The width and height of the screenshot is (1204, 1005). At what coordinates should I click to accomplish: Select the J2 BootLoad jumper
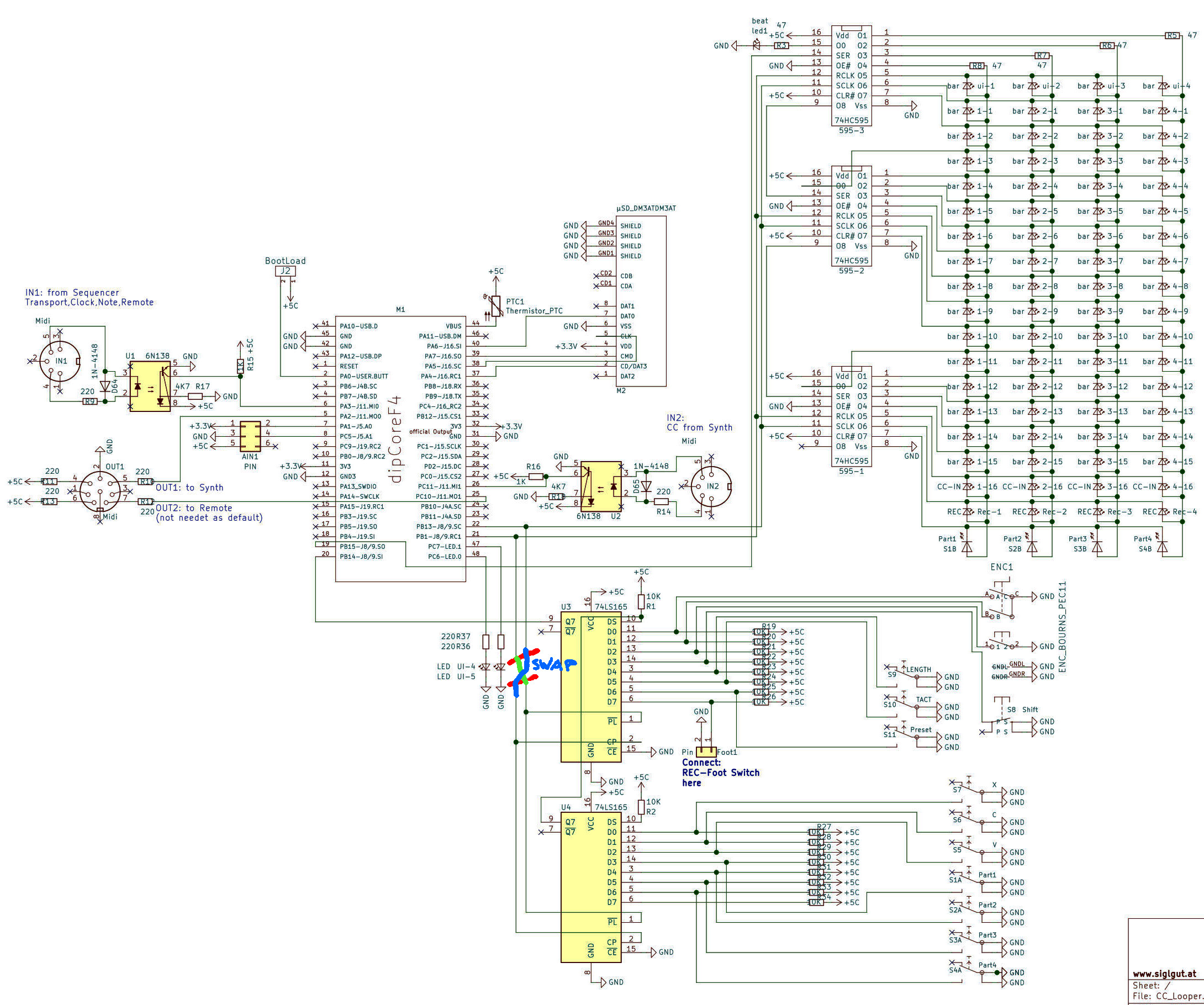[x=286, y=271]
